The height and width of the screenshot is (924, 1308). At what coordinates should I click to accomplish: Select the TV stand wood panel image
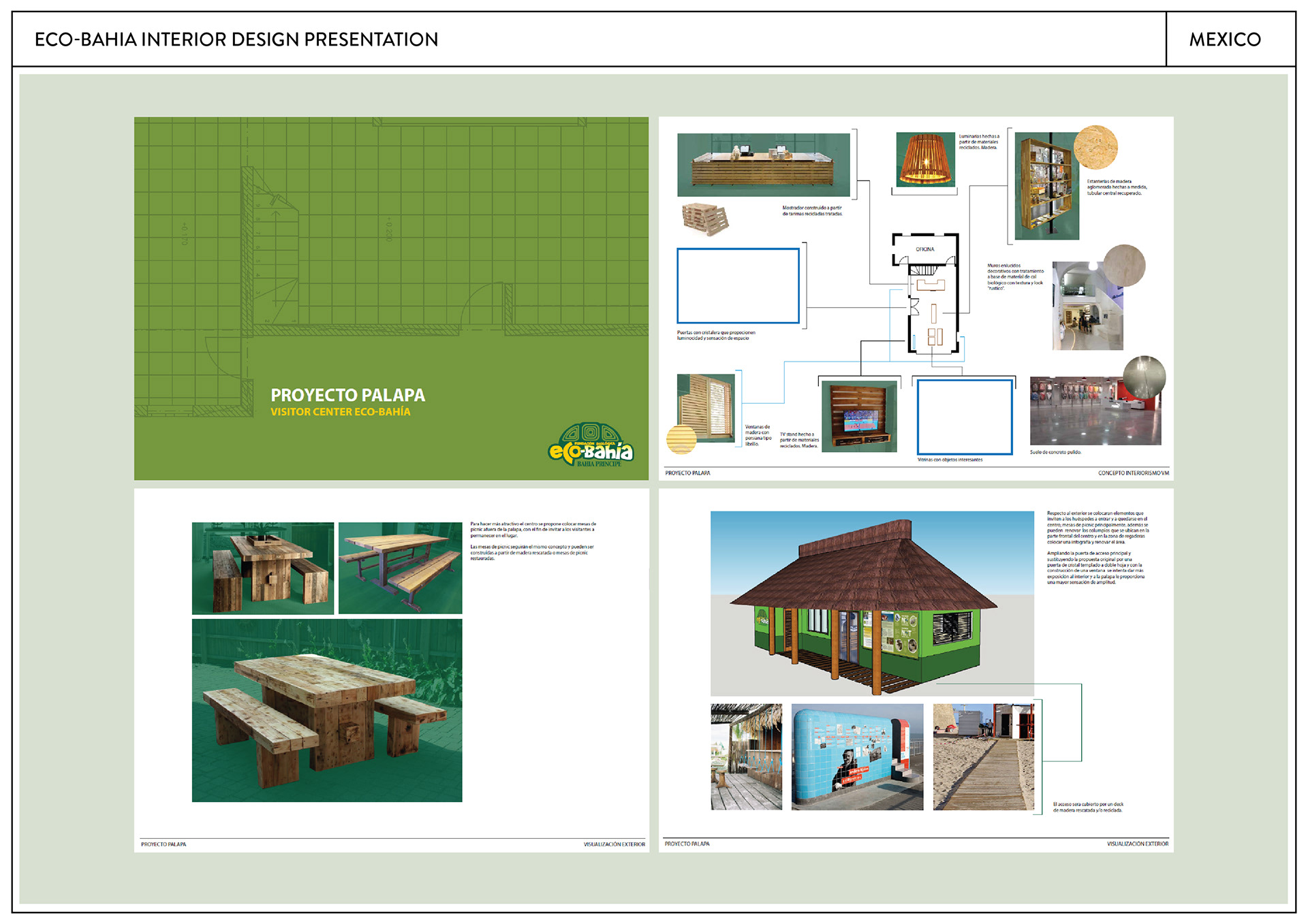859,416
